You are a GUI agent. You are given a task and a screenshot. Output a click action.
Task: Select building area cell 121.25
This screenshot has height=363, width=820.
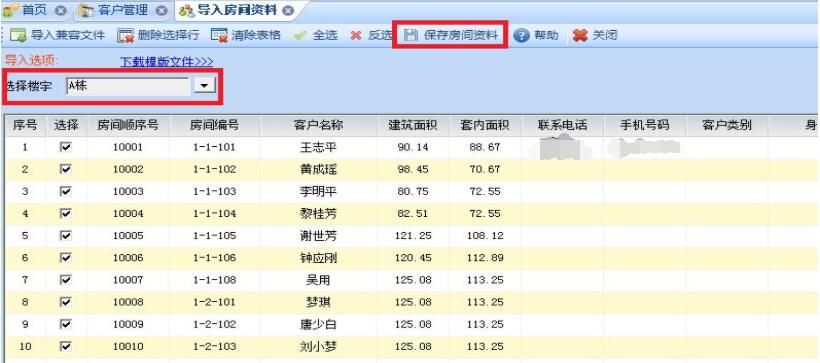click(x=413, y=236)
